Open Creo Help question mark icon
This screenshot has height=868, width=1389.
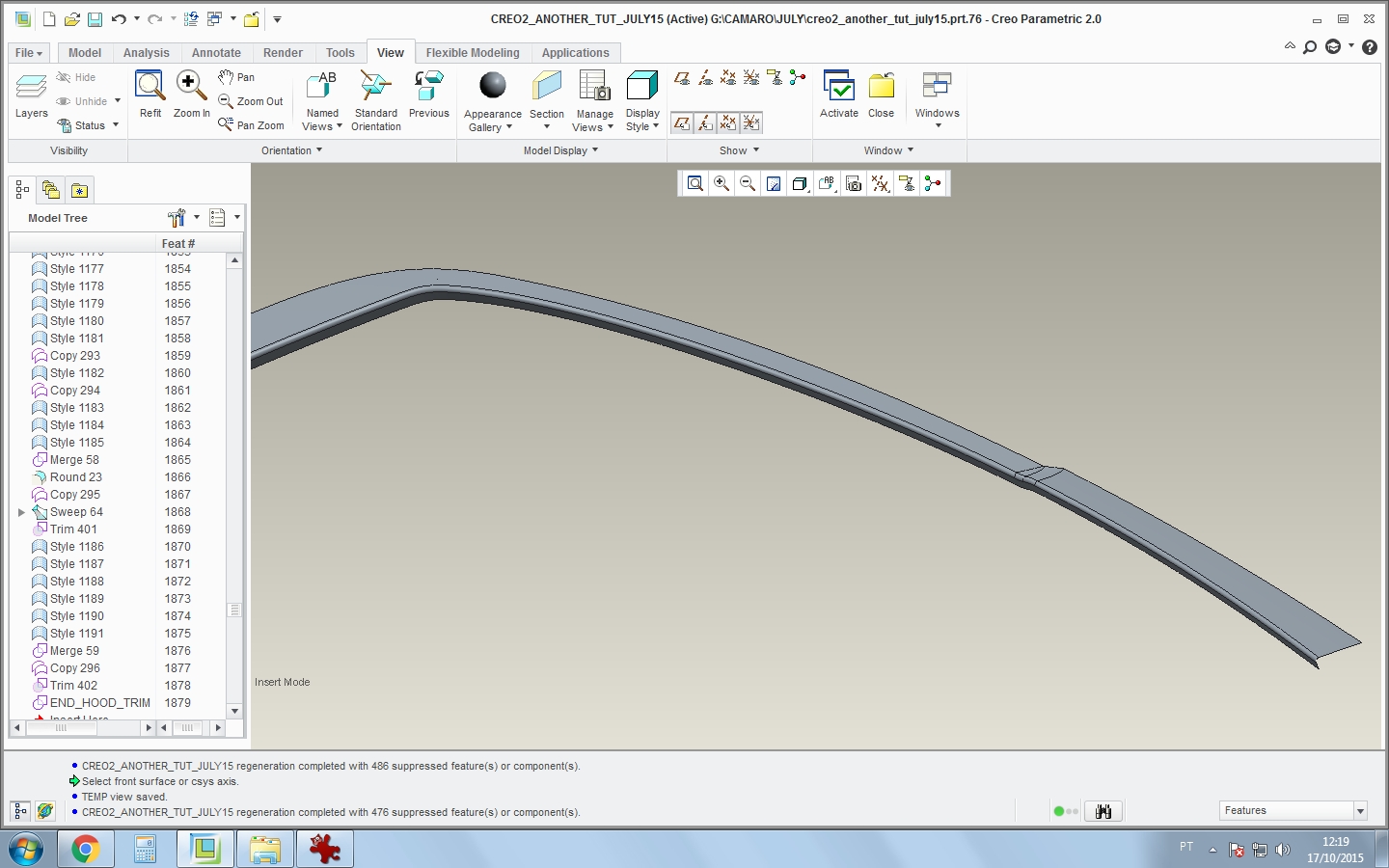point(1370,47)
